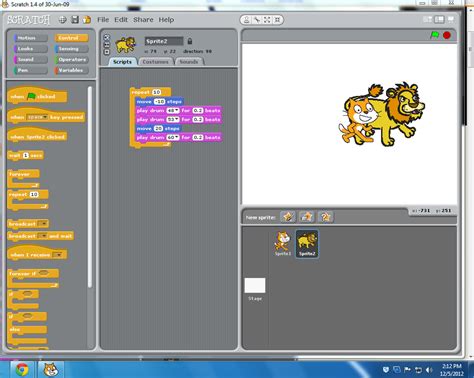
Task: Paint a new sprite
Action: click(x=288, y=217)
